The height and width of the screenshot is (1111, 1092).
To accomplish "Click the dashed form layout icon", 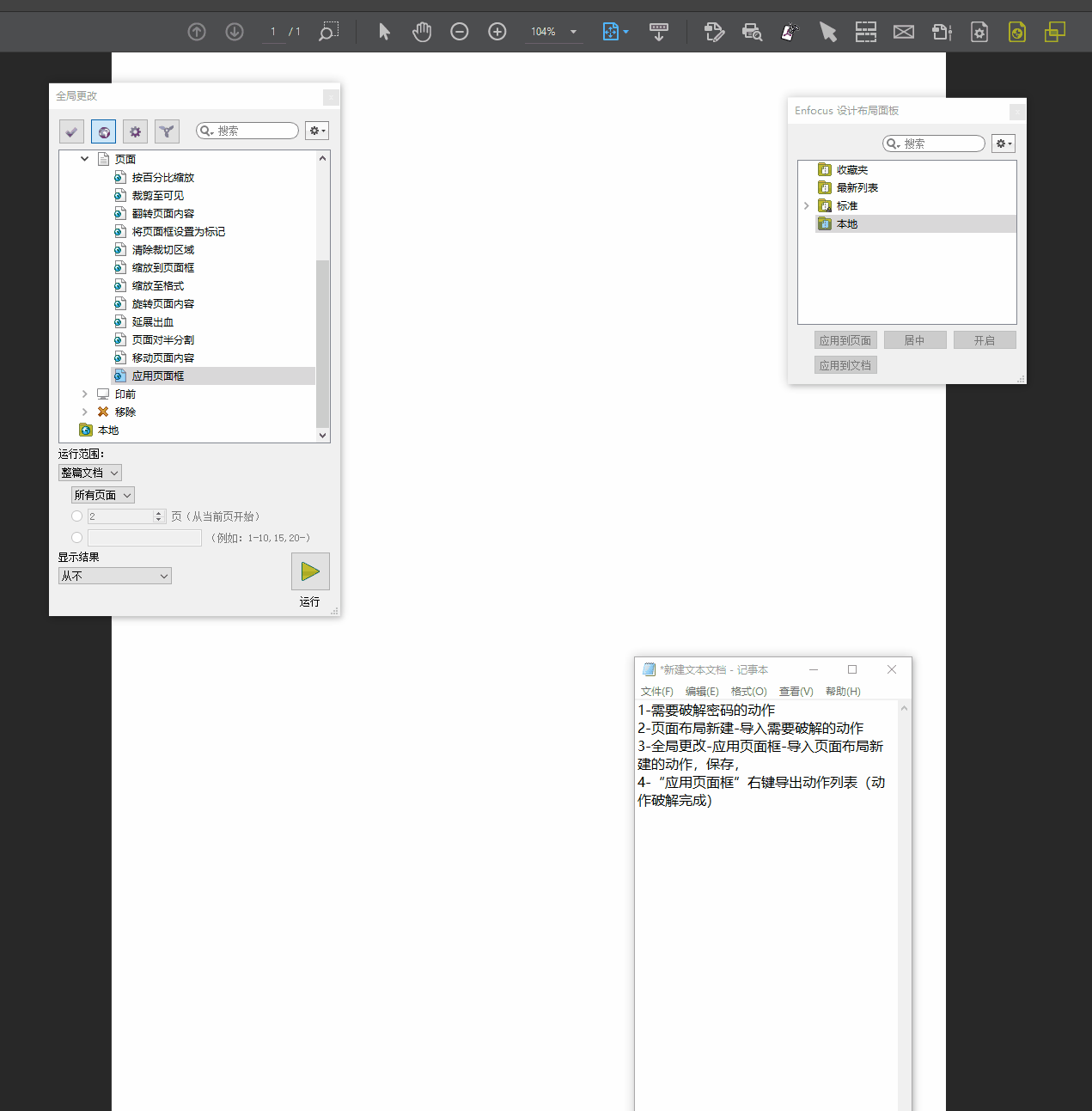I will (x=866, y=32).
